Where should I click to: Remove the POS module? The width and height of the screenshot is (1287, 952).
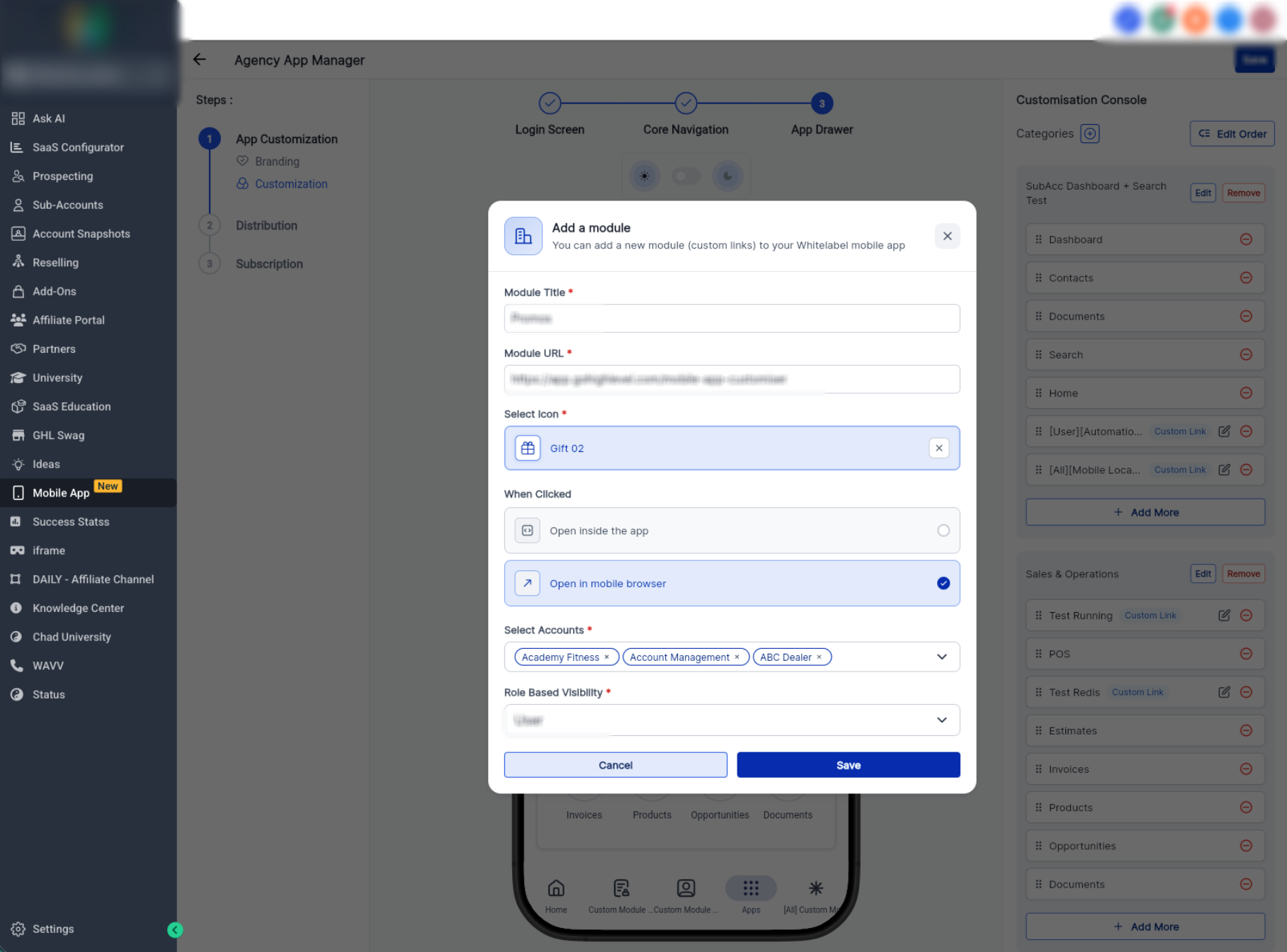tap(1246, 654)
